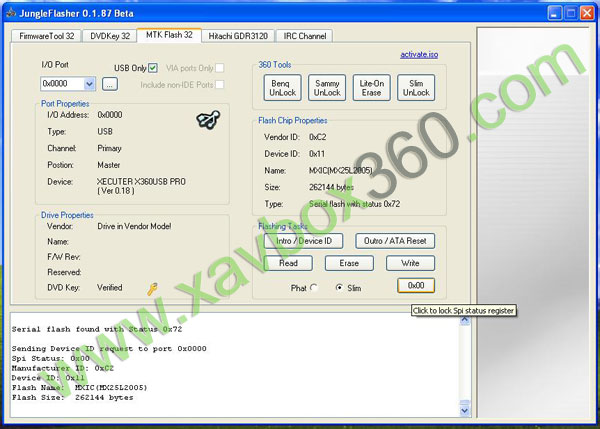Click the 0x00 Spi status lock button
Screen dimensions: 600x429
(416, 285)
